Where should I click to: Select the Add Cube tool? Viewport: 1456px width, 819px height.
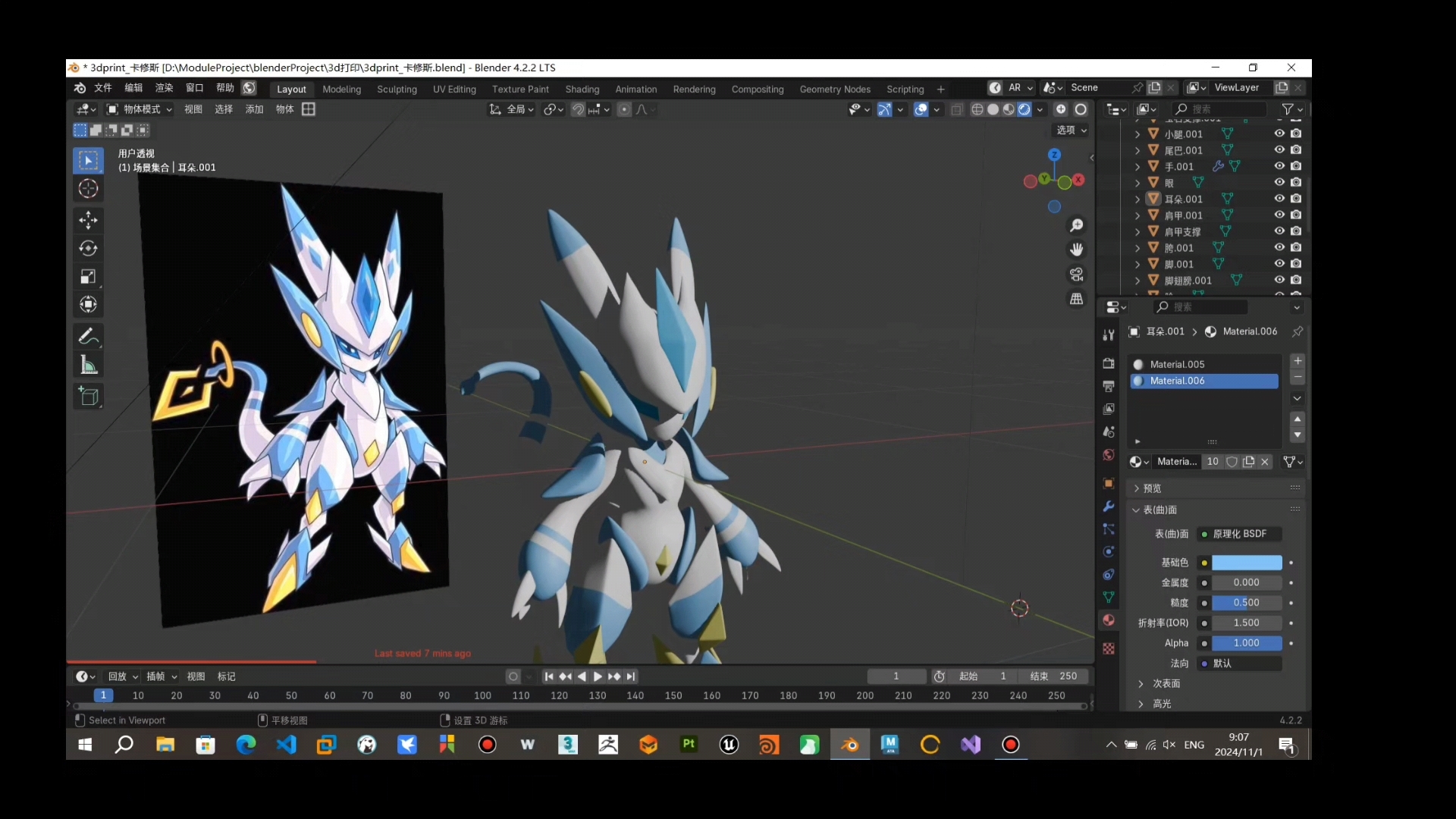89,397
